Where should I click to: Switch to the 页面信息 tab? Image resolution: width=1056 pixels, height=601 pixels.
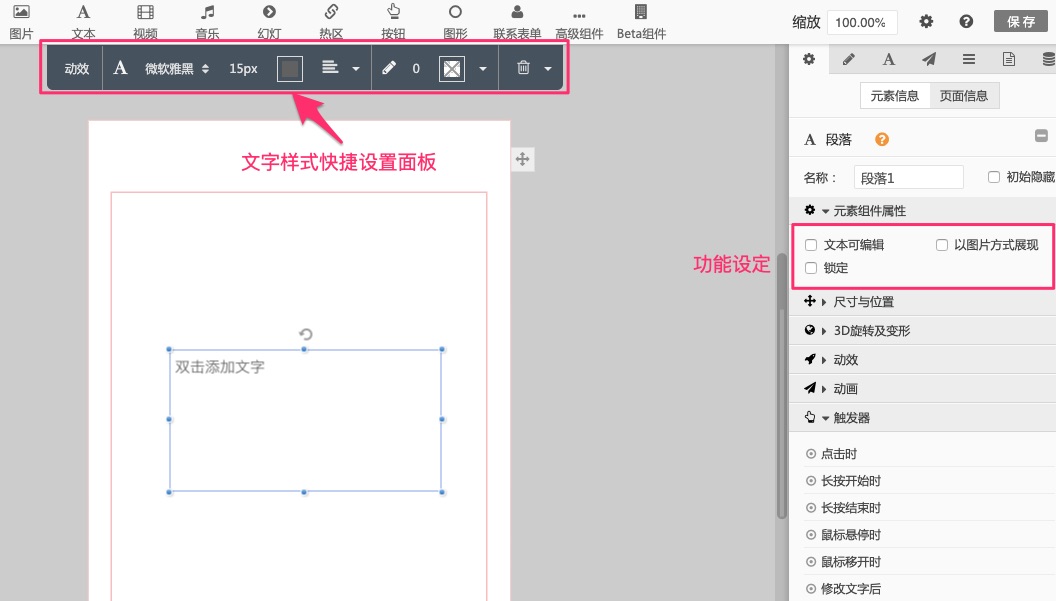964,96
